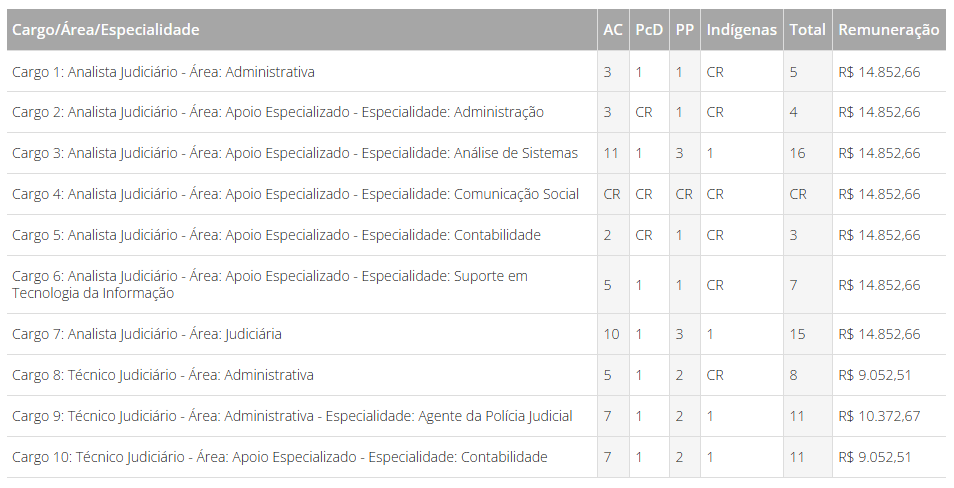This screenshot has height=488, width=954.
Task: Click the PcD column header
Action: 649,30
